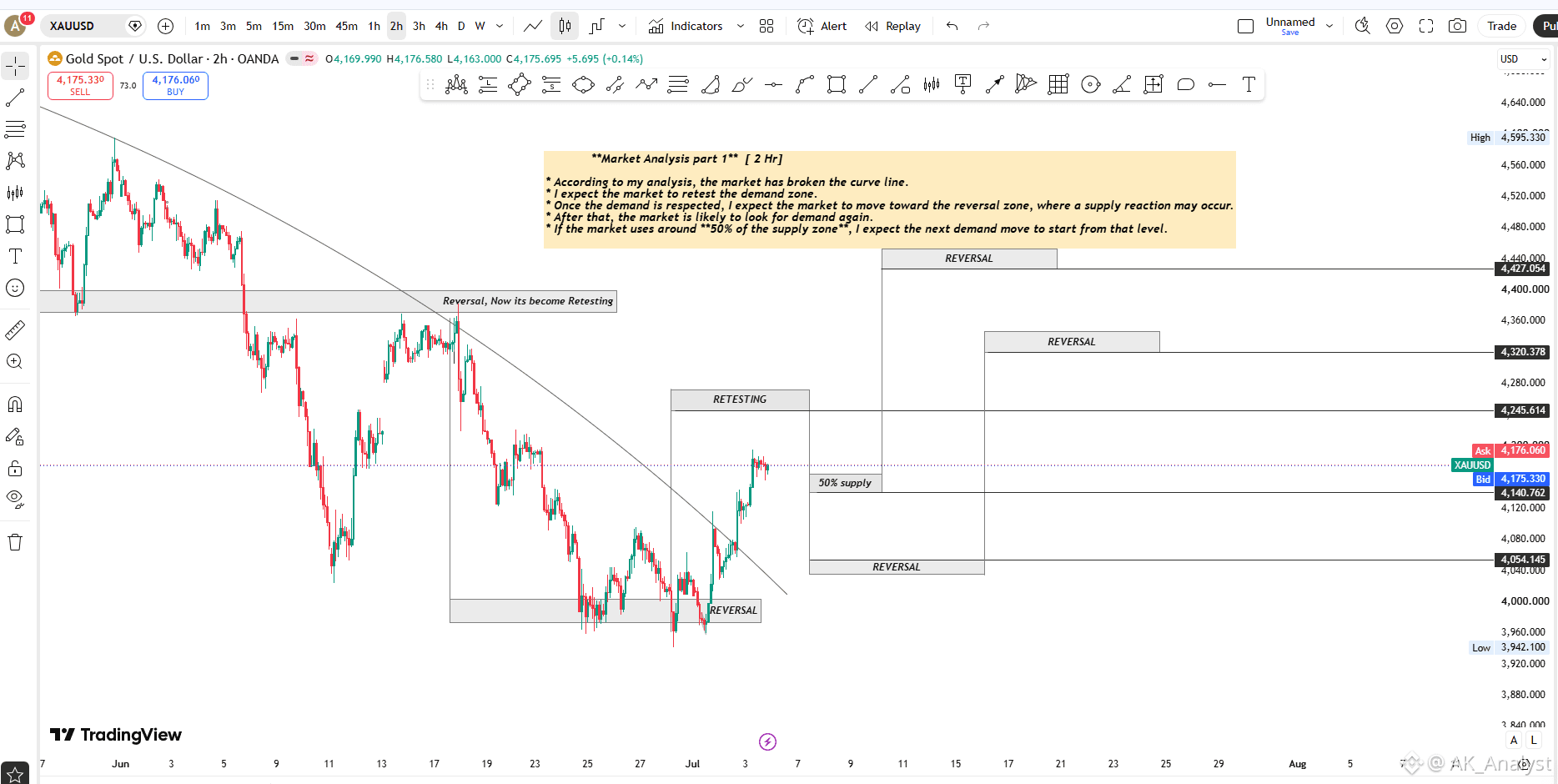Screen dimensions: 1558x784
Task: Open the user profile avatar menu
Action: 15,26
